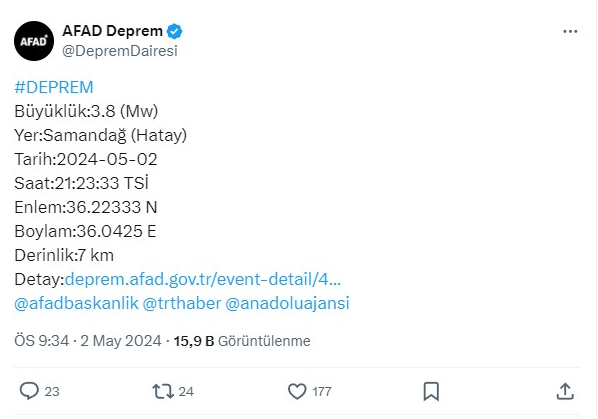598x419 pixels.
Task: Like the tweet with heart icon
Action: point(297,392)
